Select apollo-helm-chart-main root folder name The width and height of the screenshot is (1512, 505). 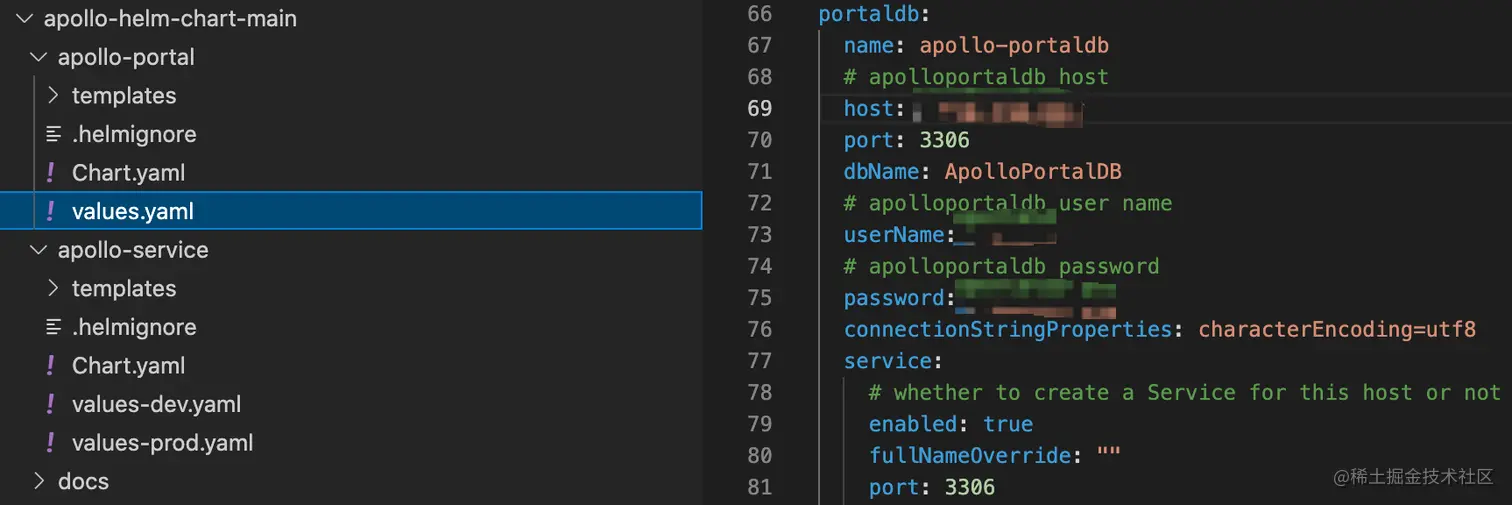[x=170, y=19]
